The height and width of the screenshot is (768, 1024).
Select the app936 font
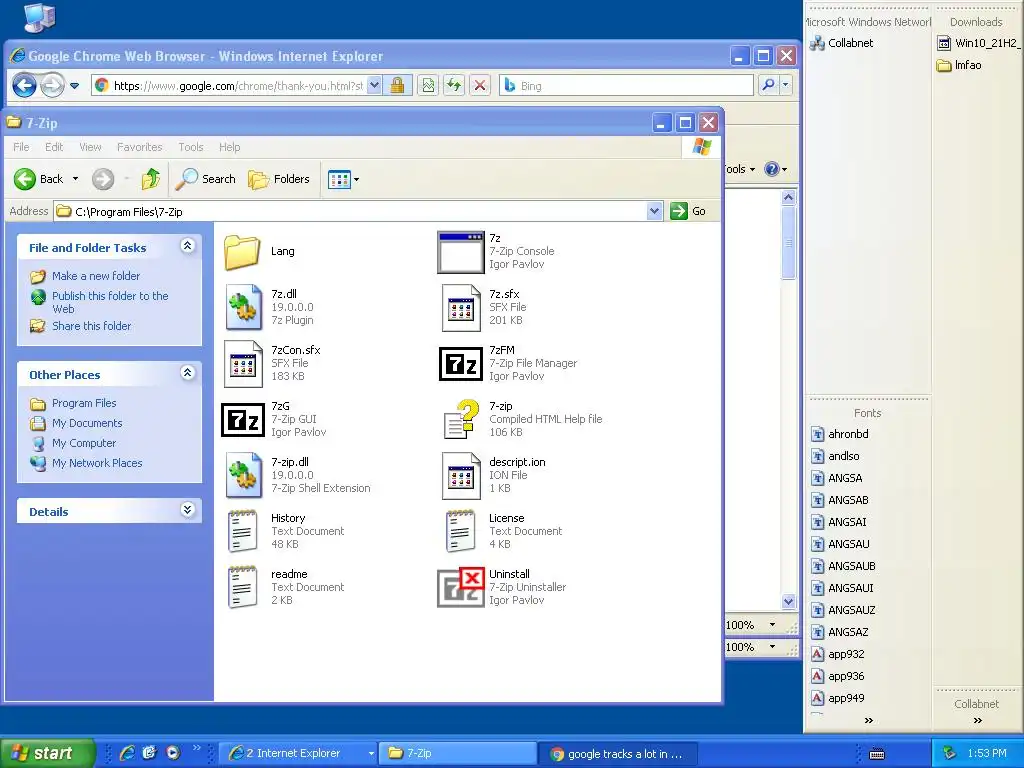click(x=837, y=676)
